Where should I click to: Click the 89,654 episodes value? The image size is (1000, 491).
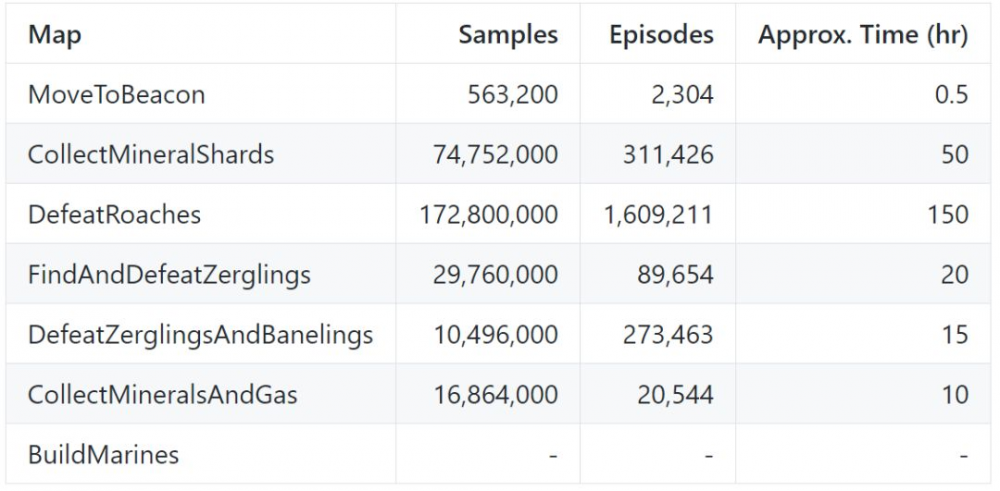click(x=675, y=275)
